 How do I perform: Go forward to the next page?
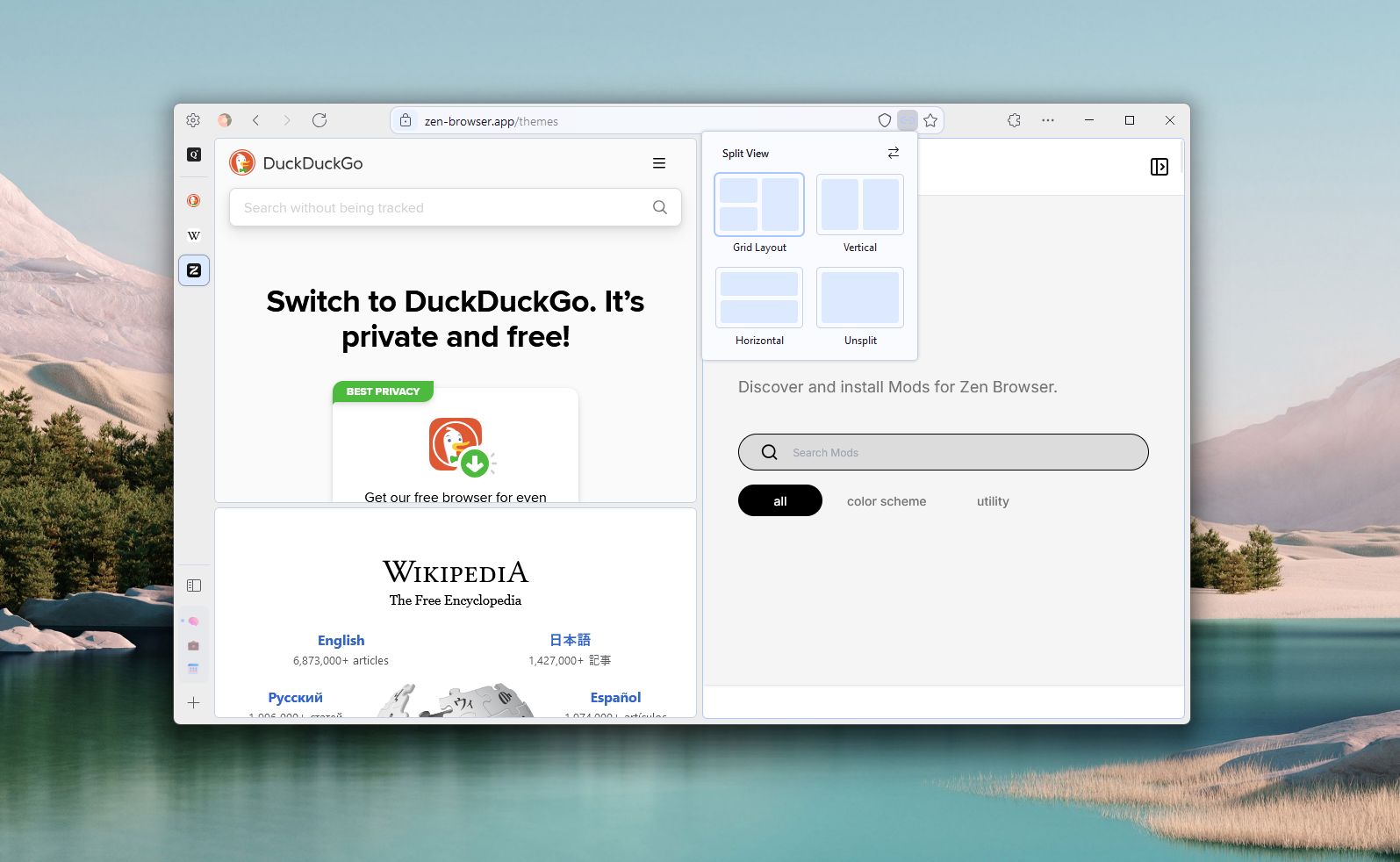pos(287,120)
